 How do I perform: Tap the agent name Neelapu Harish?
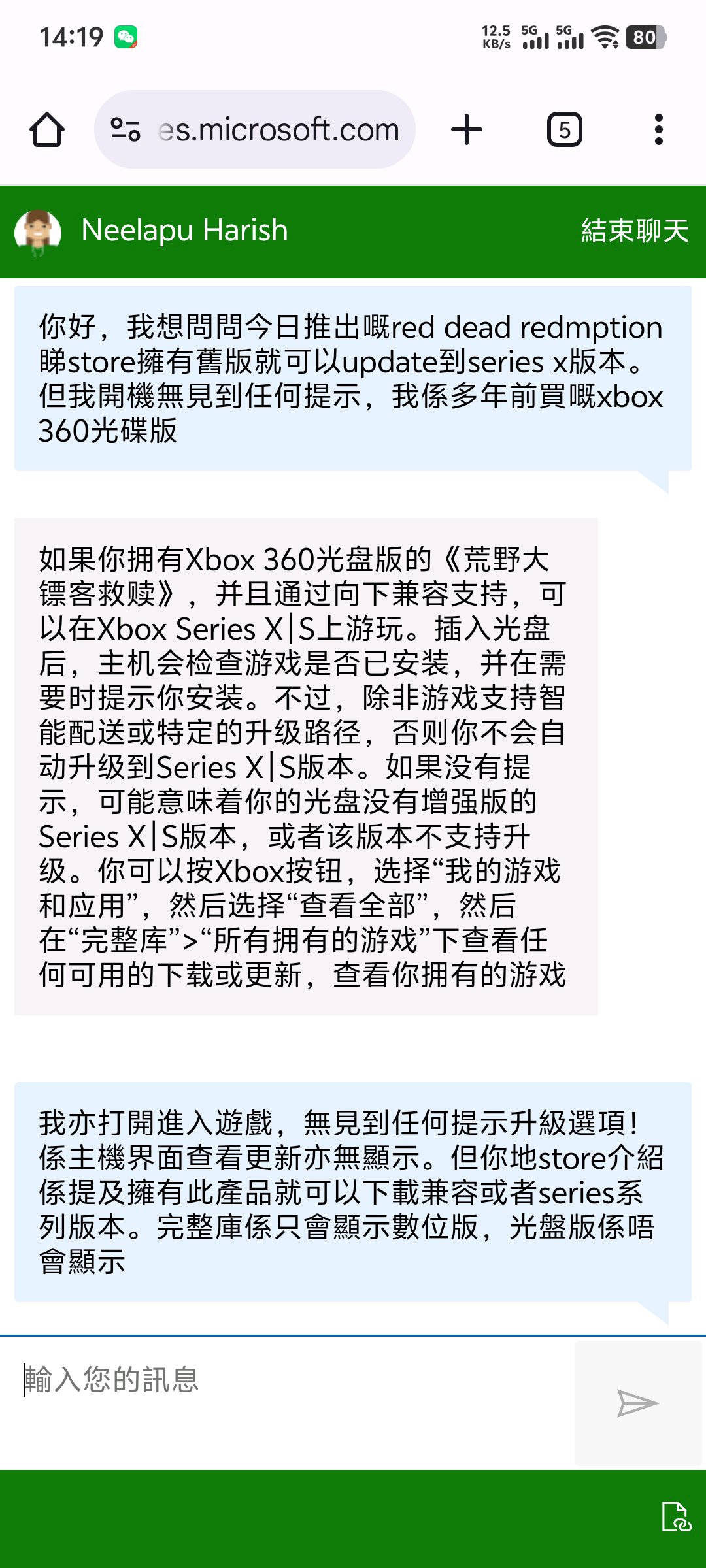tap(184, 231)
